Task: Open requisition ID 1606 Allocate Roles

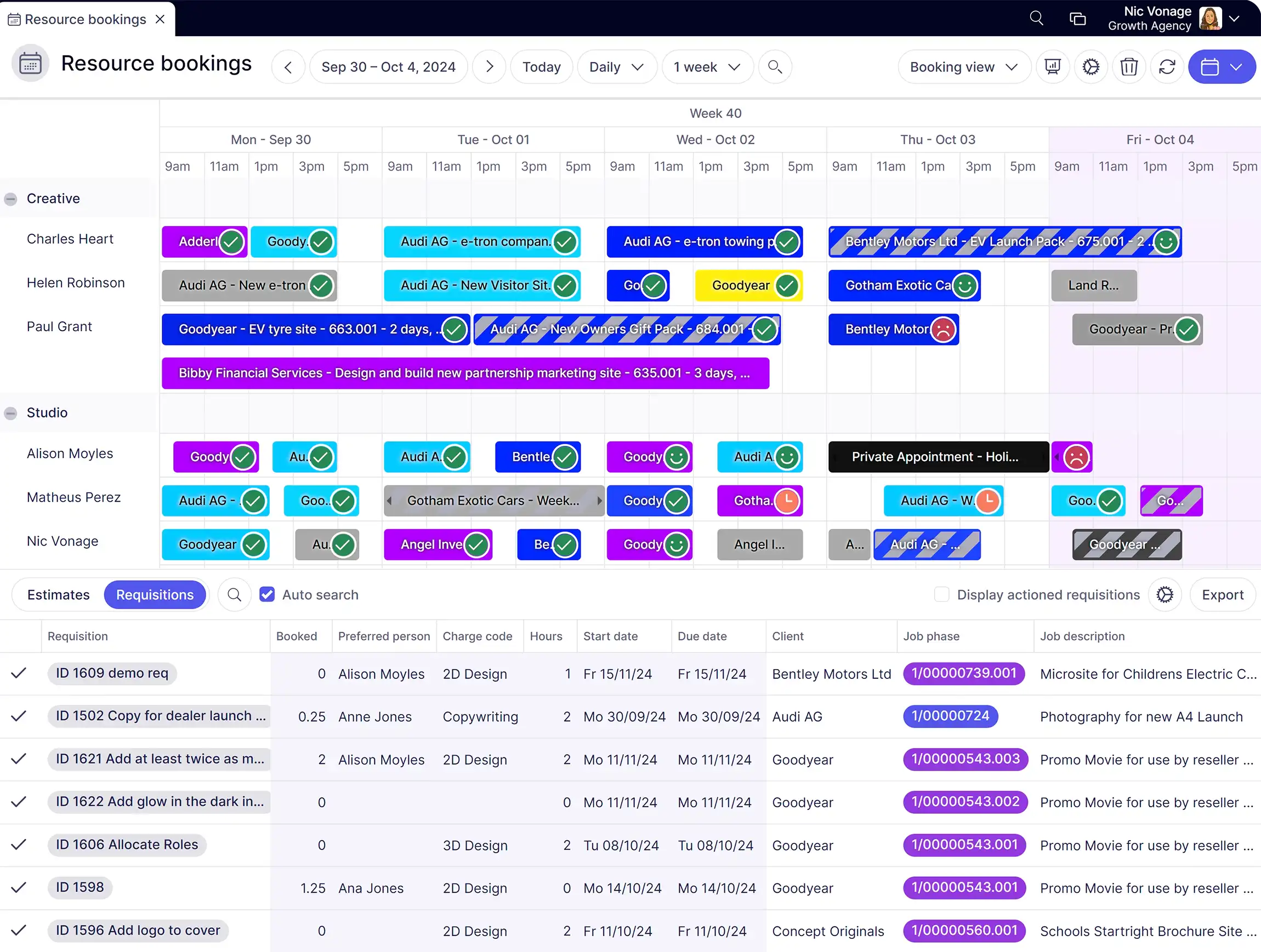Action: [x=127, y=845]
